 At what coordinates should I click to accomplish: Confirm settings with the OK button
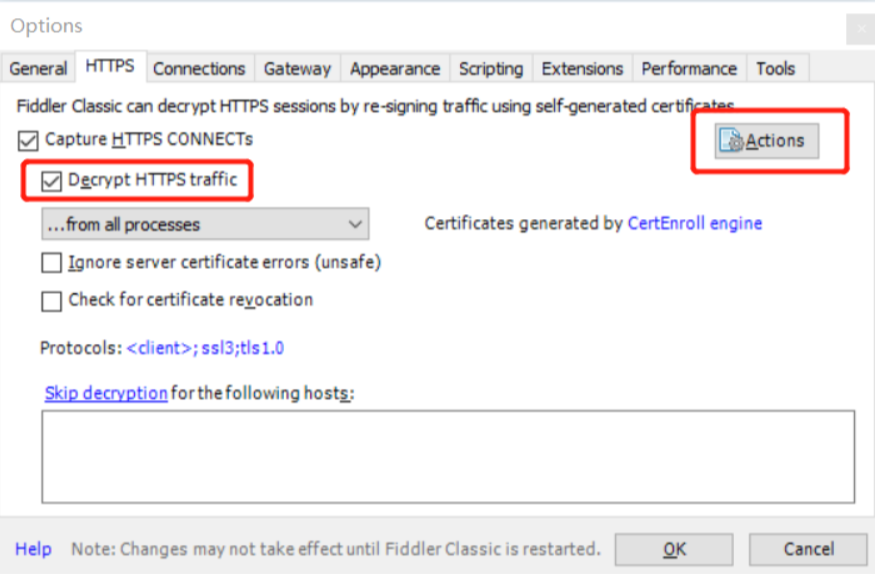point(674,549)
